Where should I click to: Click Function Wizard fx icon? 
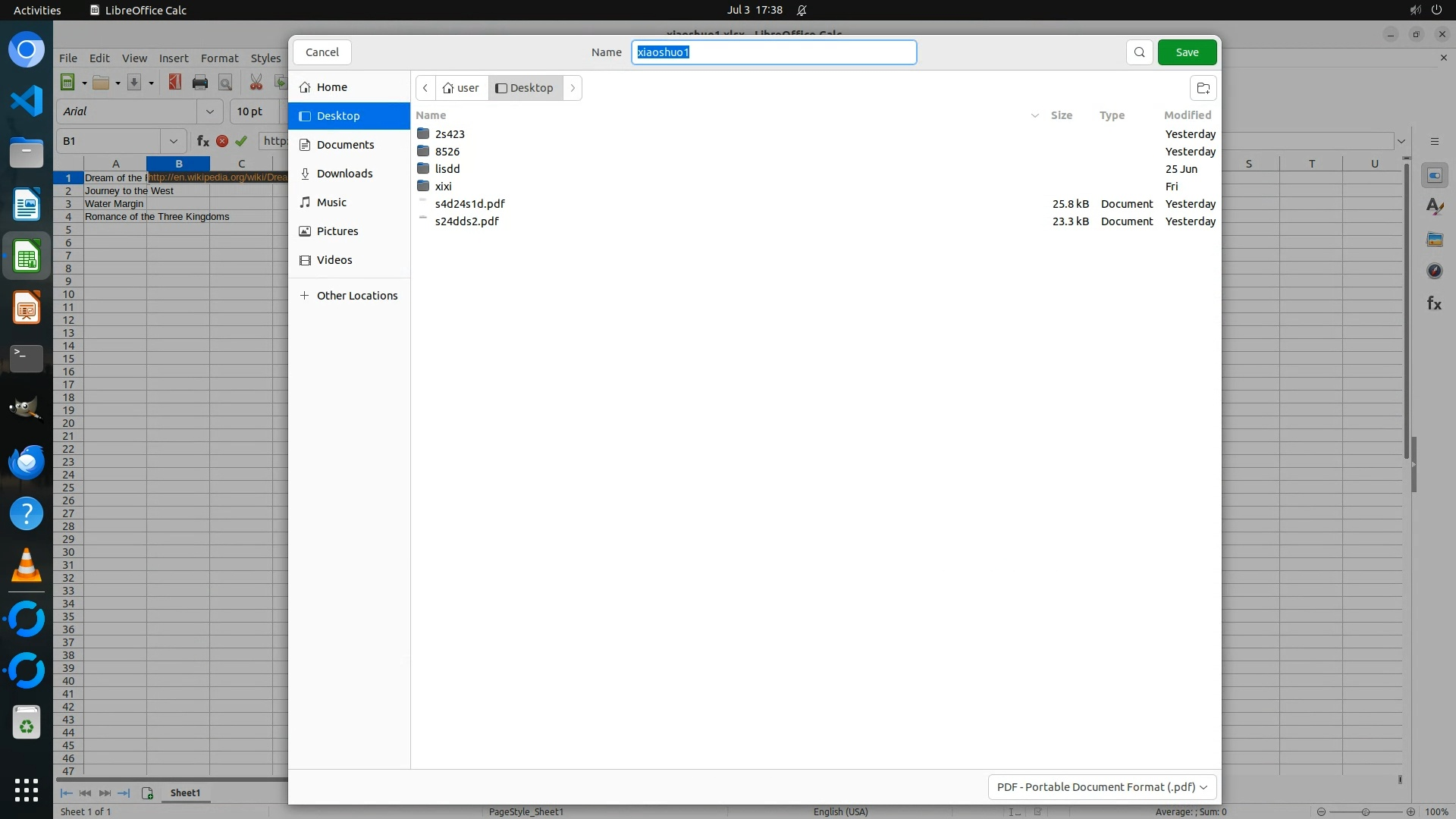[202, 141]
